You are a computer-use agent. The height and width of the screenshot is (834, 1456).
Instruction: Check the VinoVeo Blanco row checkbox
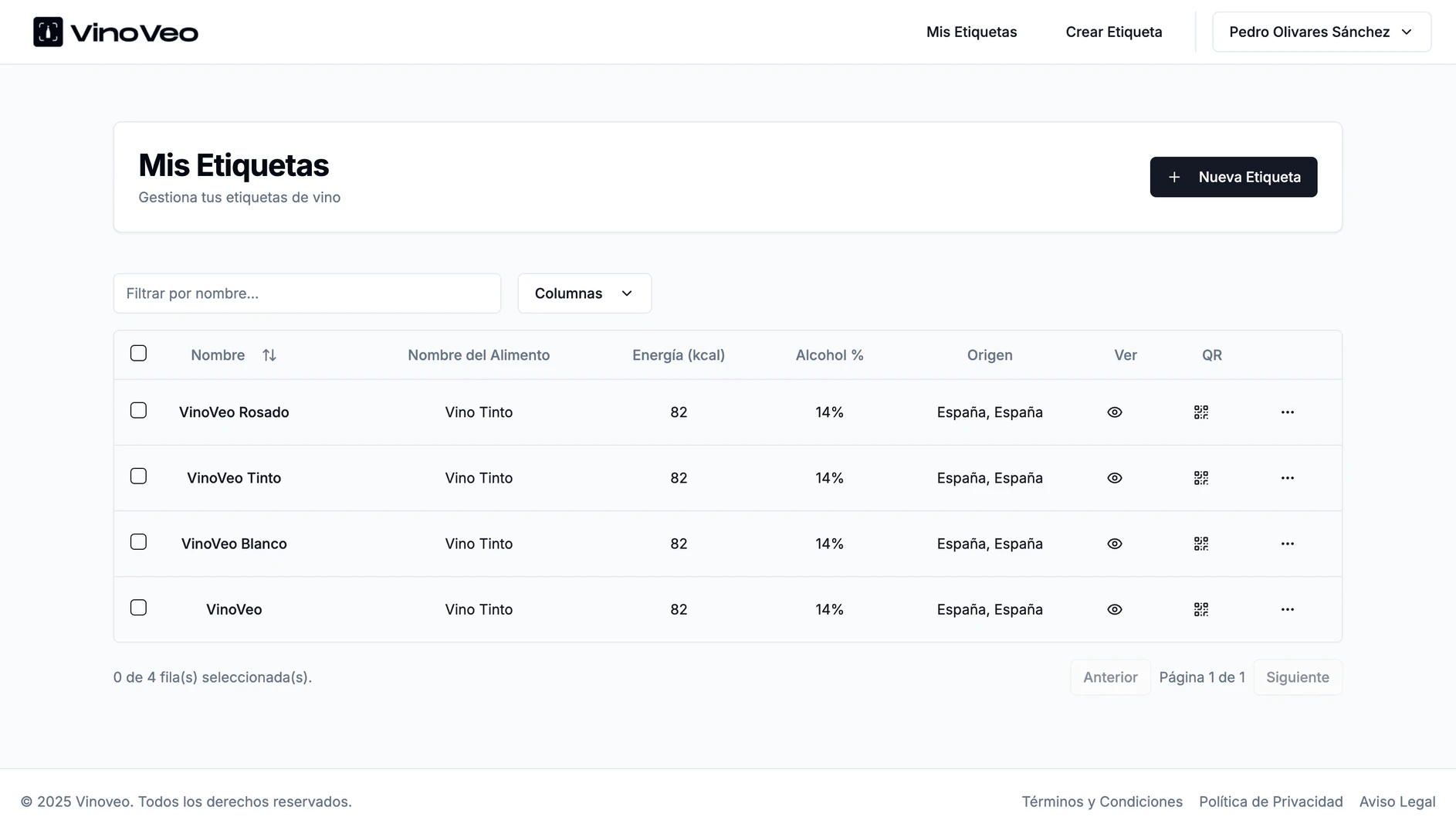pos(138,541)
